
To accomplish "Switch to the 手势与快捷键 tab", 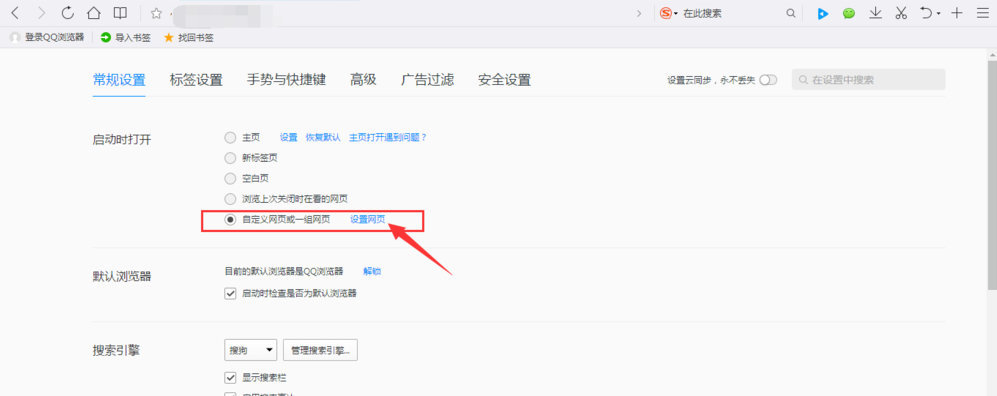I will pos(286,80).
